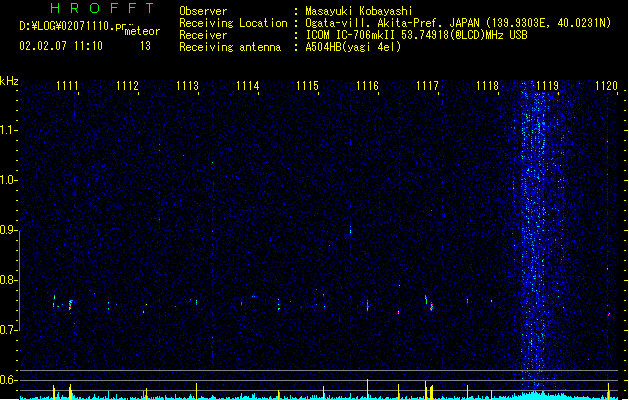Click the Ogata-vill. Akita-Pref. JAPAN location text
629x400 pixels.
[458, 23]
